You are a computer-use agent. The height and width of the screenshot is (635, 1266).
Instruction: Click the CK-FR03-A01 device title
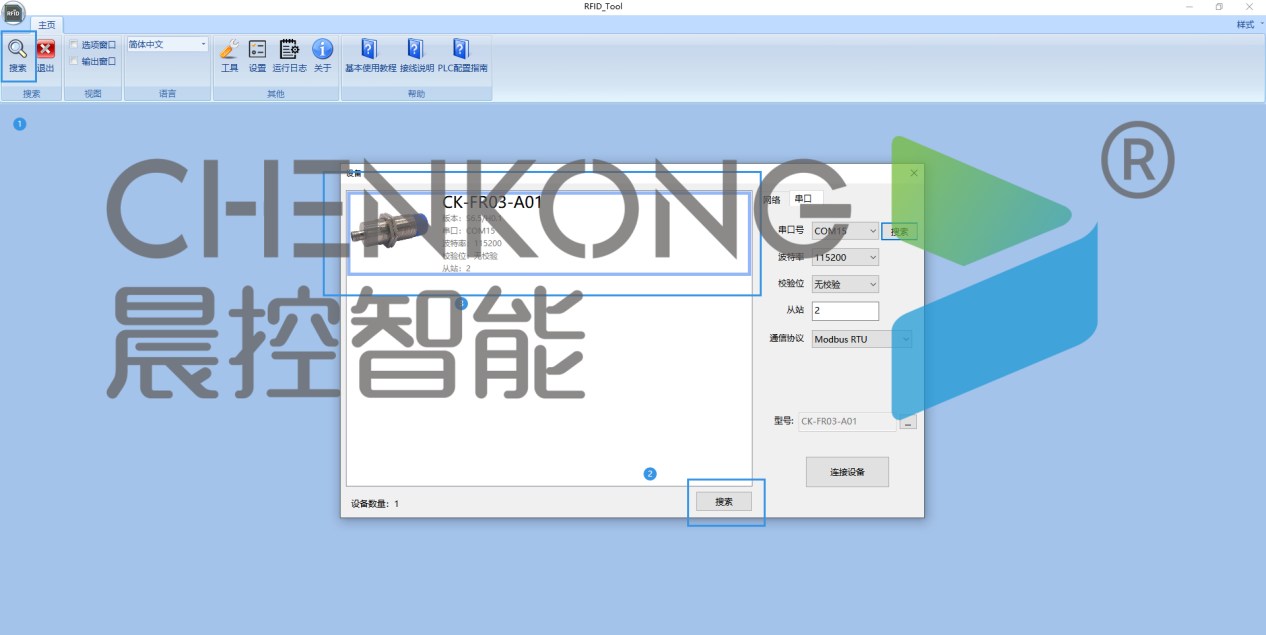(x=492, y=202)
